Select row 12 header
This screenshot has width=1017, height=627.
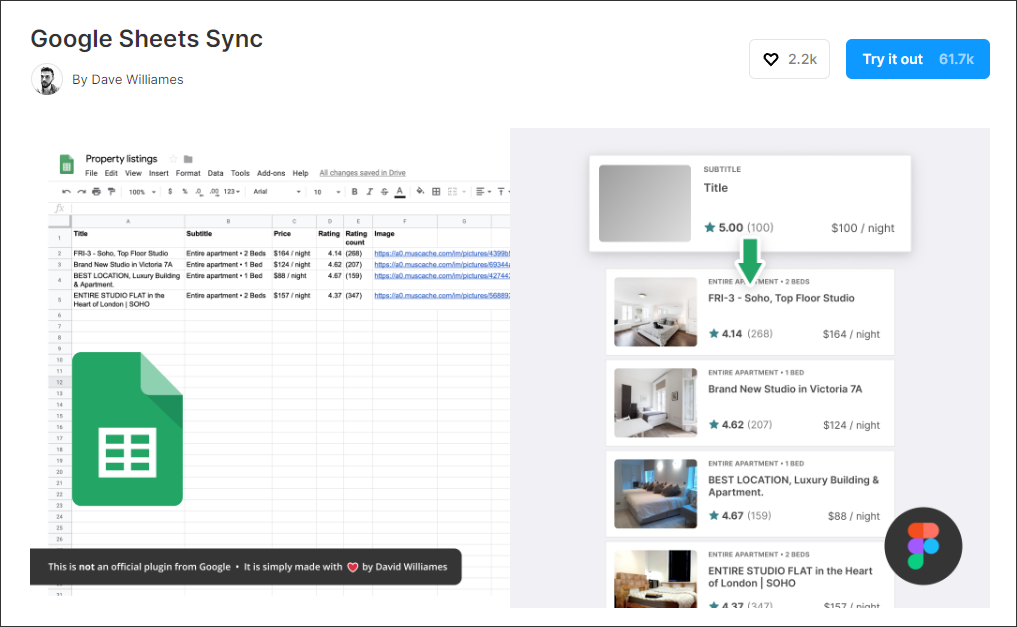(60, 383)
